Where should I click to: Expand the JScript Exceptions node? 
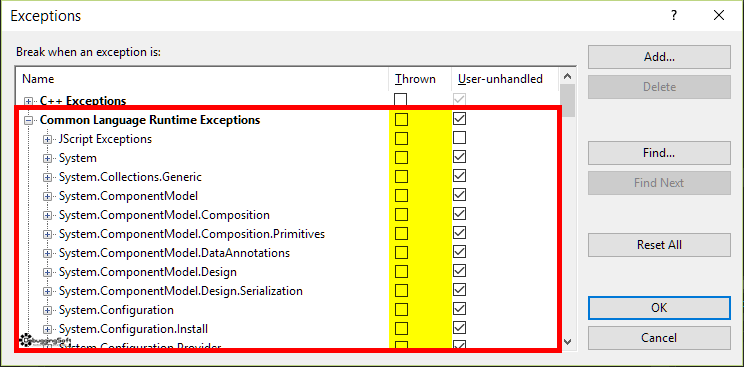click(47, 139)
